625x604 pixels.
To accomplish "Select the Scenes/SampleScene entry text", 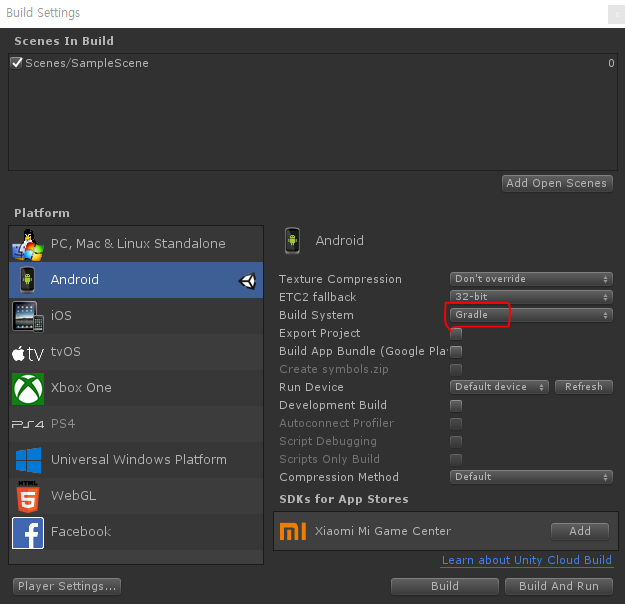I will tap(87, 63).
